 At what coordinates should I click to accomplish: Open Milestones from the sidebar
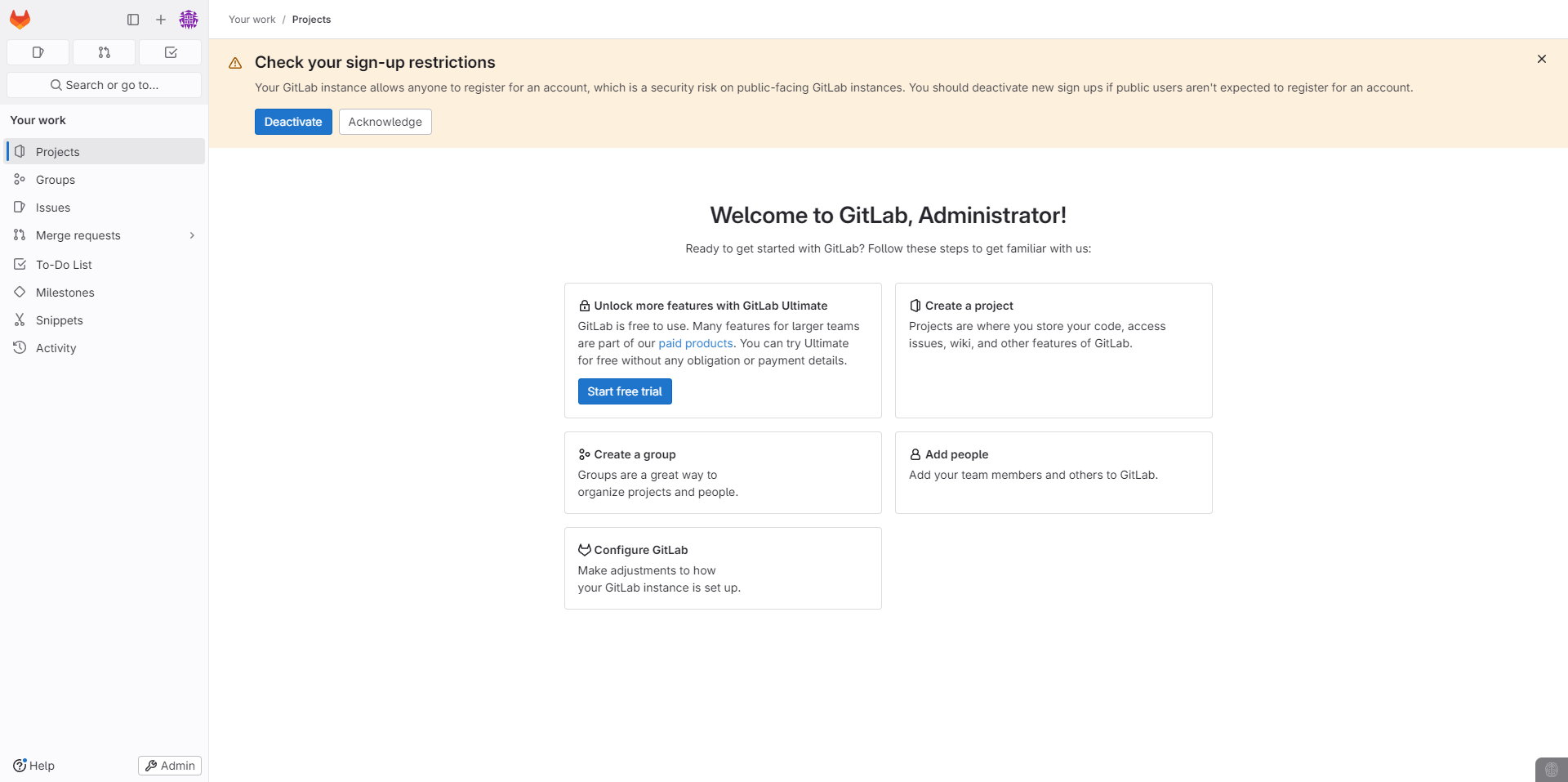[x=65, y=293]
